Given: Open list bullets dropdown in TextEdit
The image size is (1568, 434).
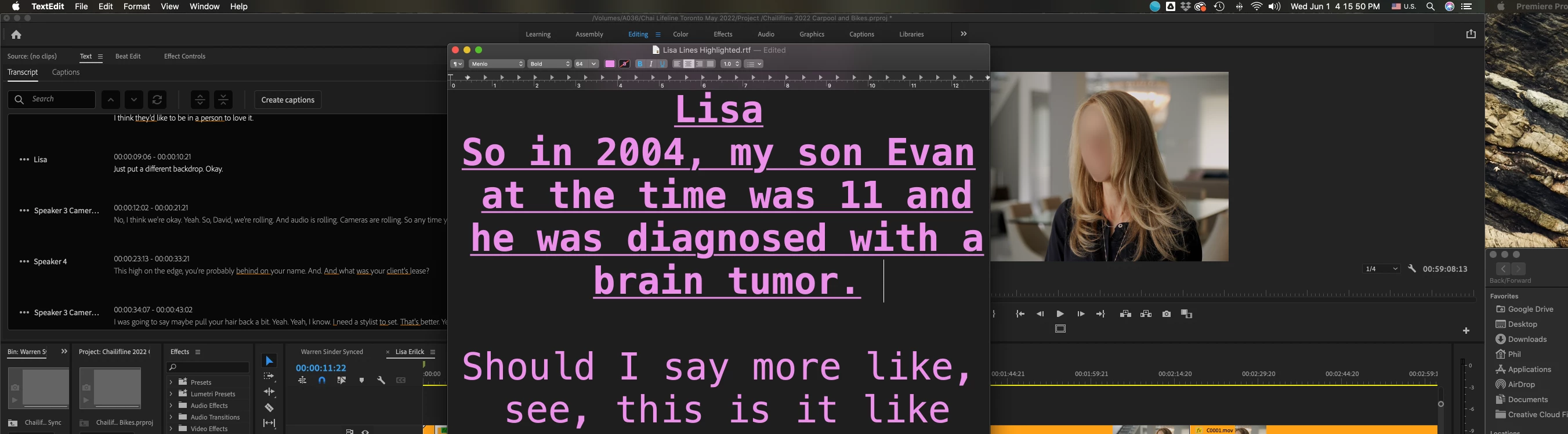Looking at the screenshot, I should 754,64.
